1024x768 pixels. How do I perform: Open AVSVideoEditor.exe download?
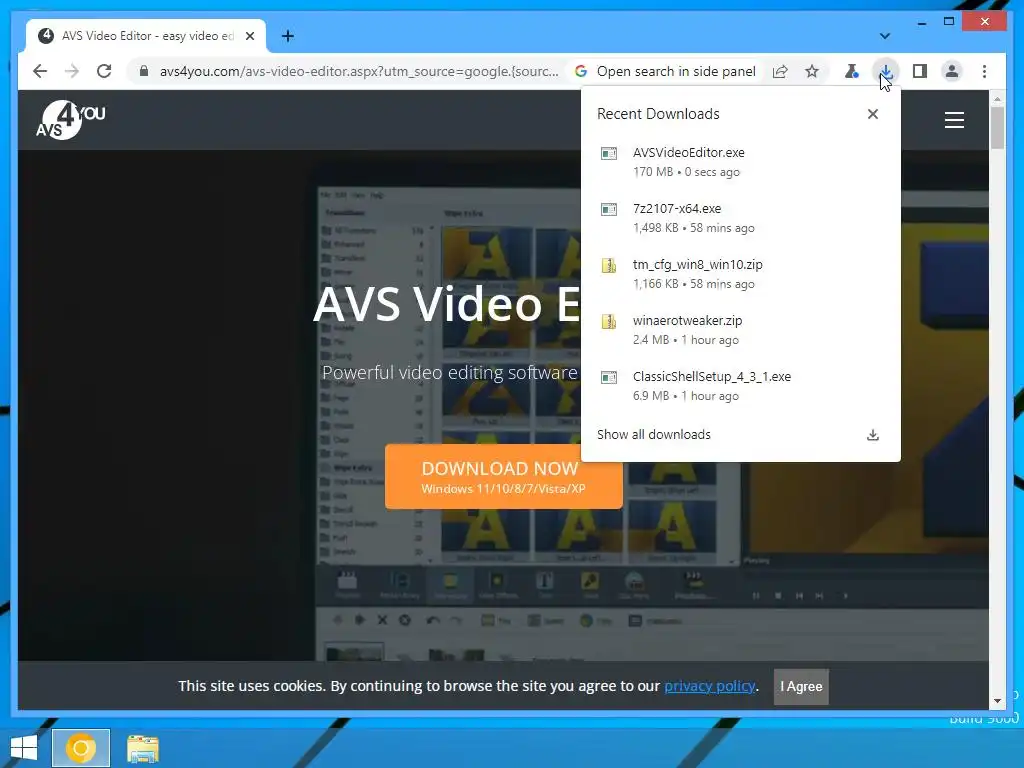740,162
